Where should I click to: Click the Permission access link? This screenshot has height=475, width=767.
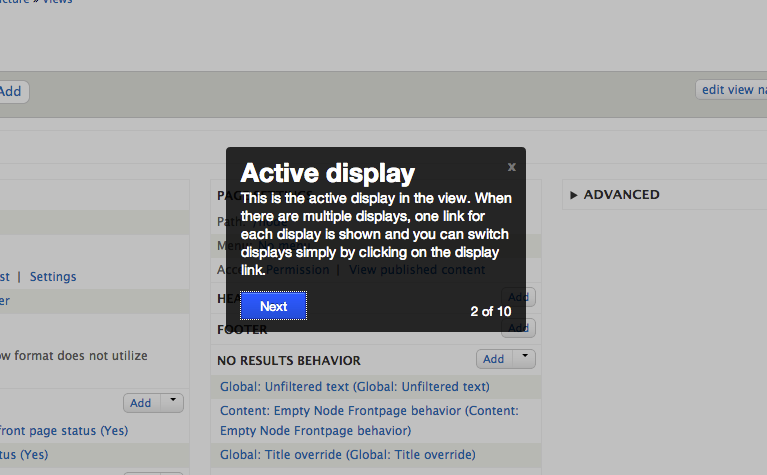(x=297, y=270)
